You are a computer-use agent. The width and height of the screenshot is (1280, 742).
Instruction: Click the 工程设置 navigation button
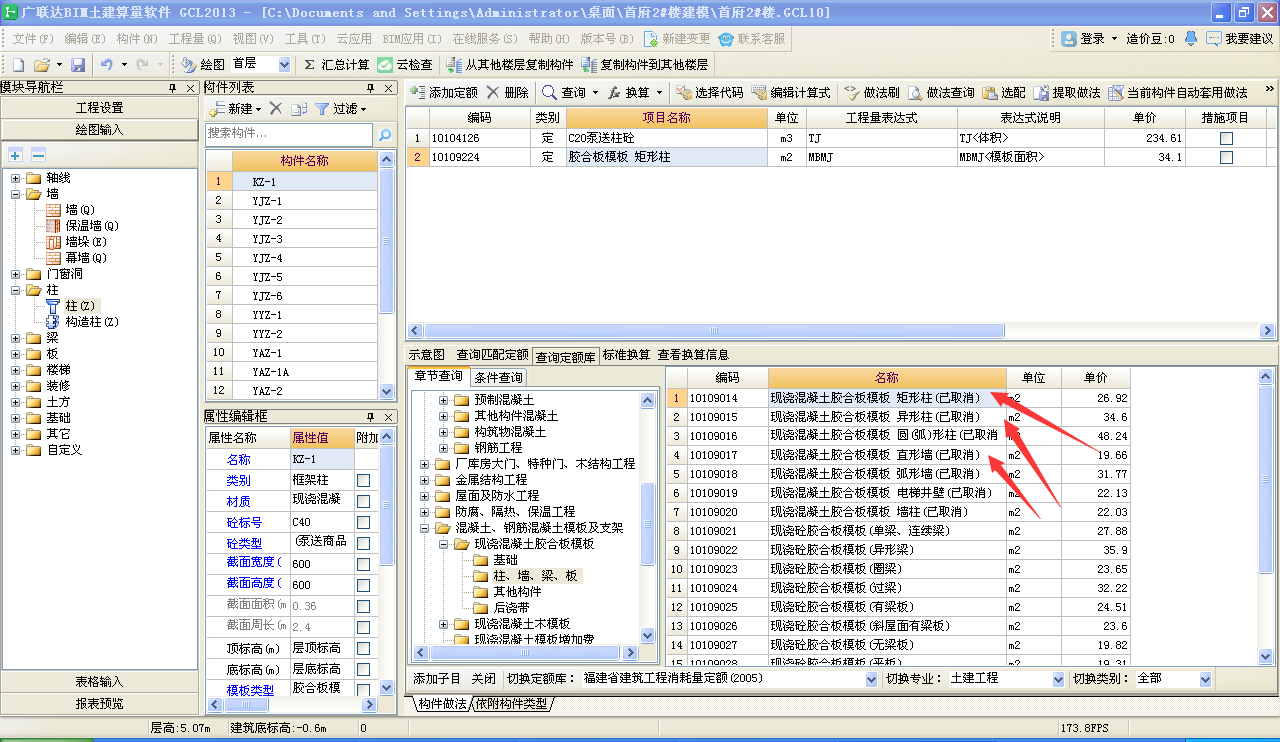click(100, 108)
